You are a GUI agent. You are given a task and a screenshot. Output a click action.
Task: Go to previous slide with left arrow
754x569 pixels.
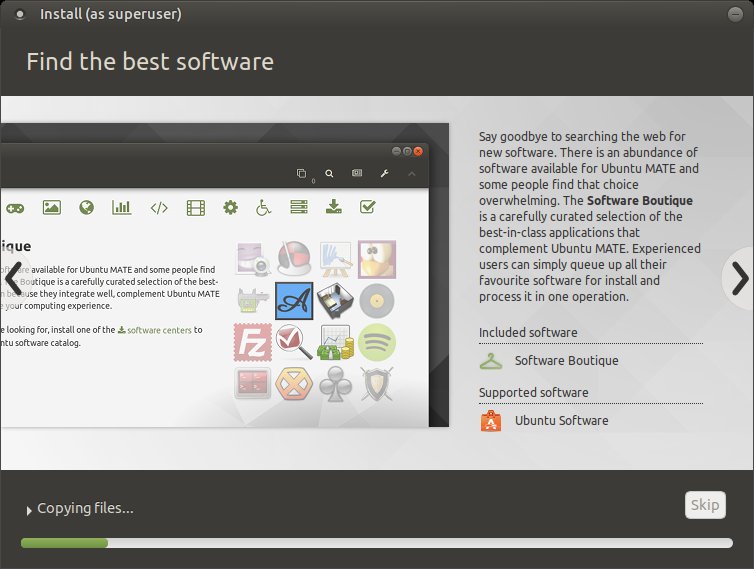click(13, 278)
